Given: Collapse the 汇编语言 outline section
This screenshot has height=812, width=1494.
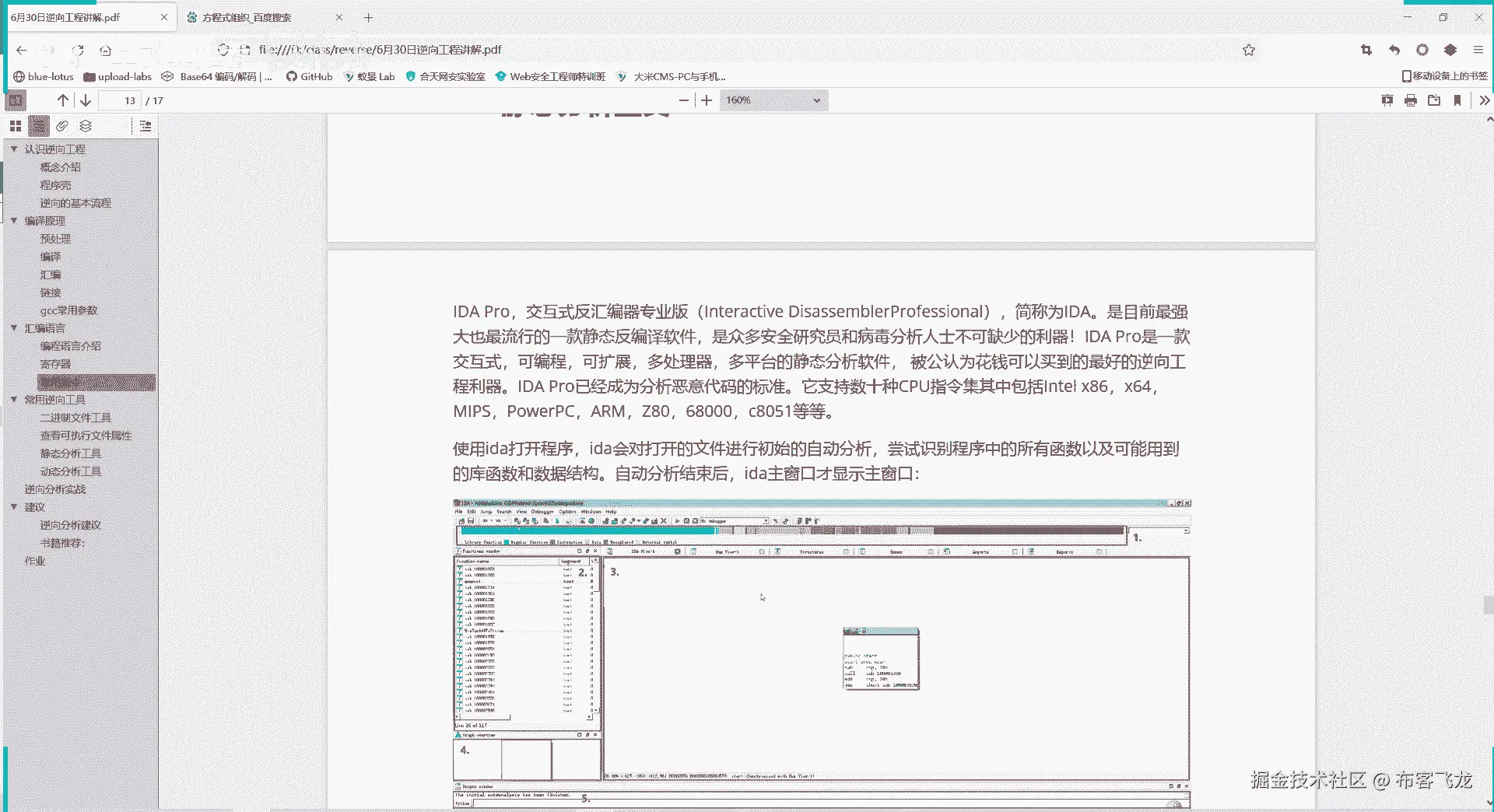Looking at the screenshot, I should click(x=14, y=327).
